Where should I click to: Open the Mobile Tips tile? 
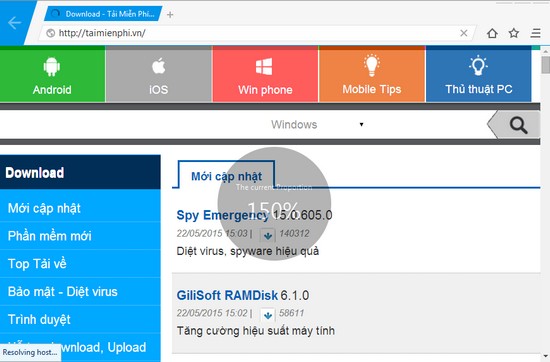point(372,74)
